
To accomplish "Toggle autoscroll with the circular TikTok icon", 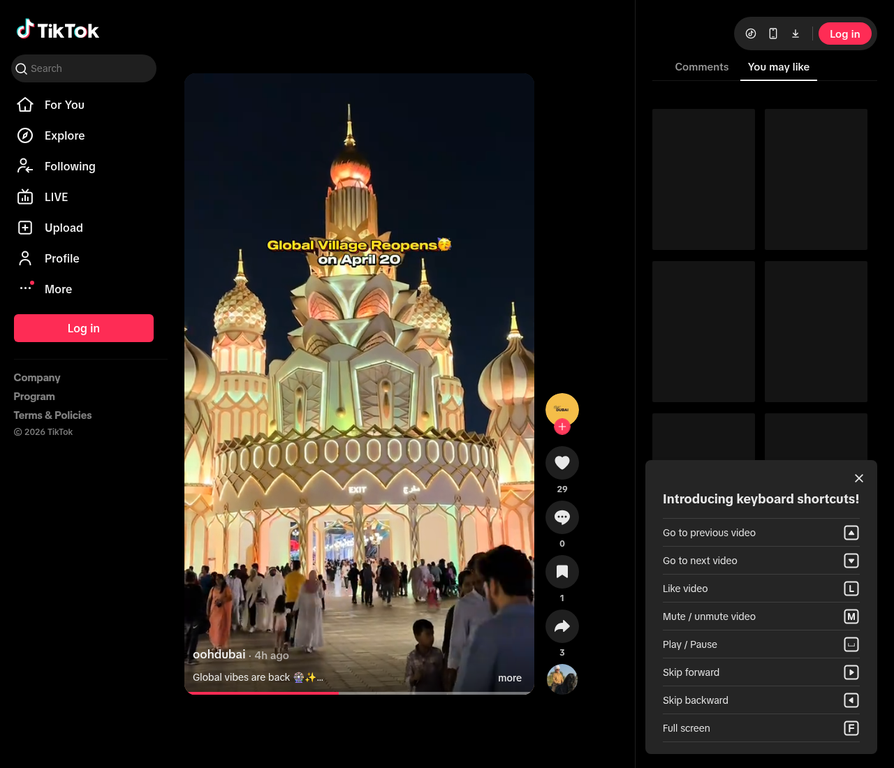I will pyautogui.click(x=750, y=33).
